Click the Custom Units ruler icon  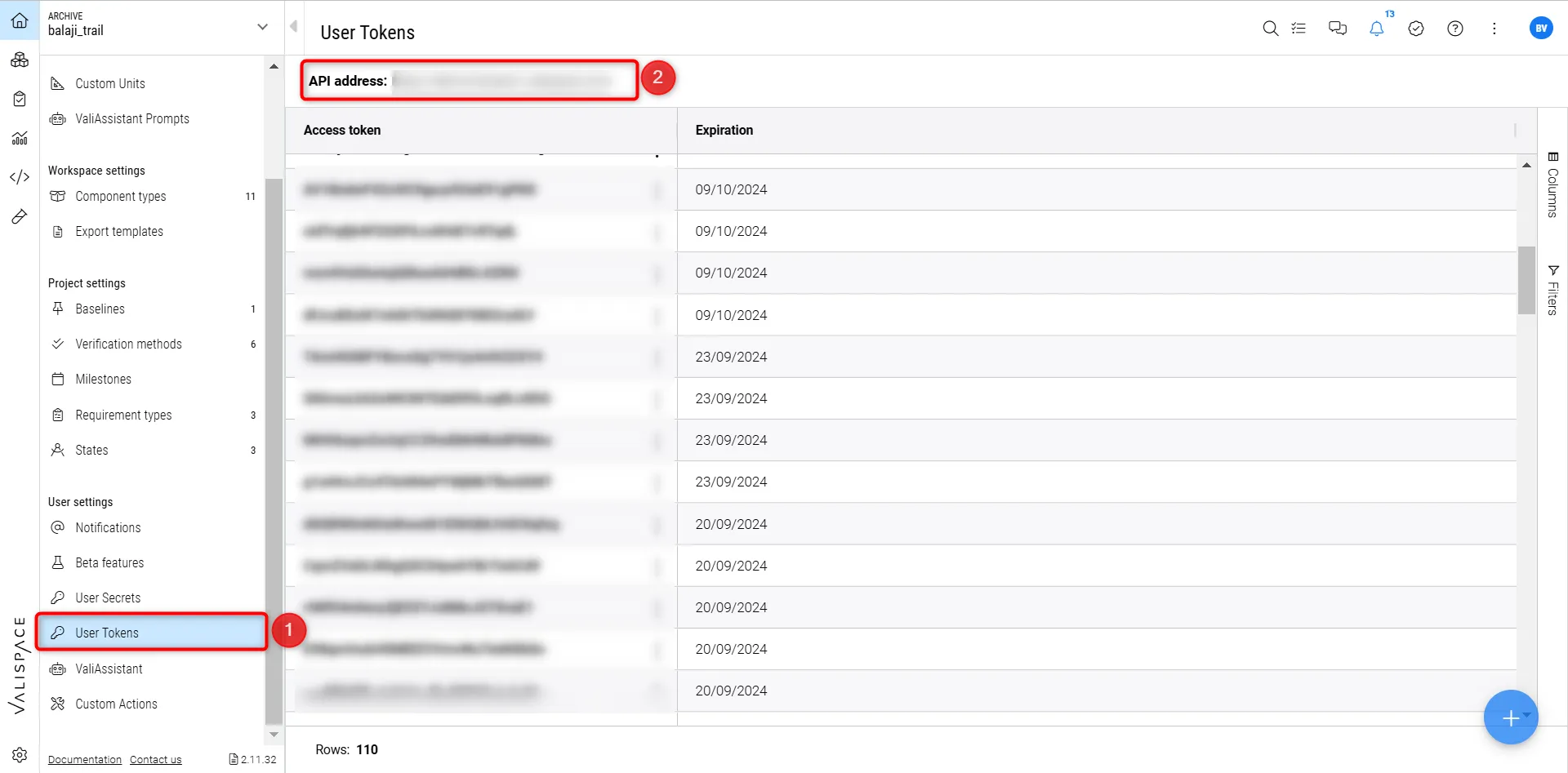point(57,83)
